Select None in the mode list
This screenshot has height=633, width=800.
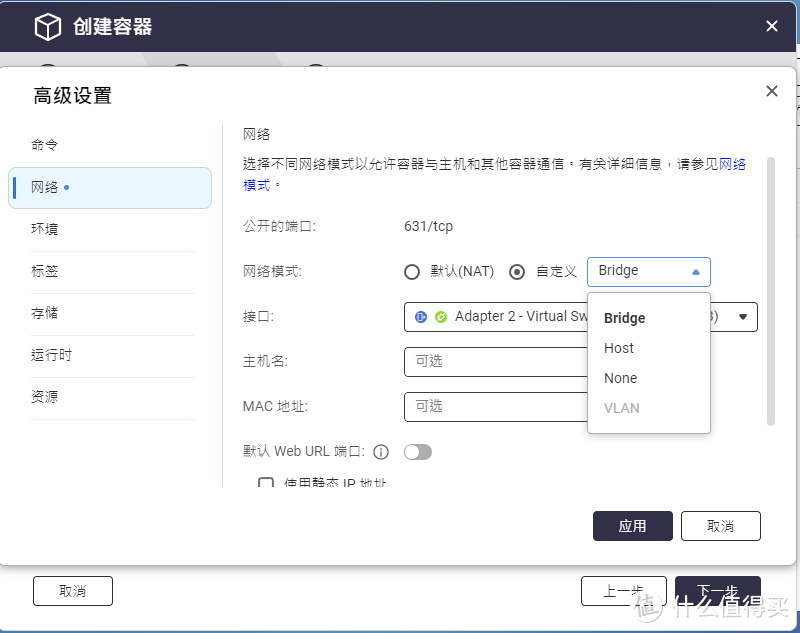[620, 378]
